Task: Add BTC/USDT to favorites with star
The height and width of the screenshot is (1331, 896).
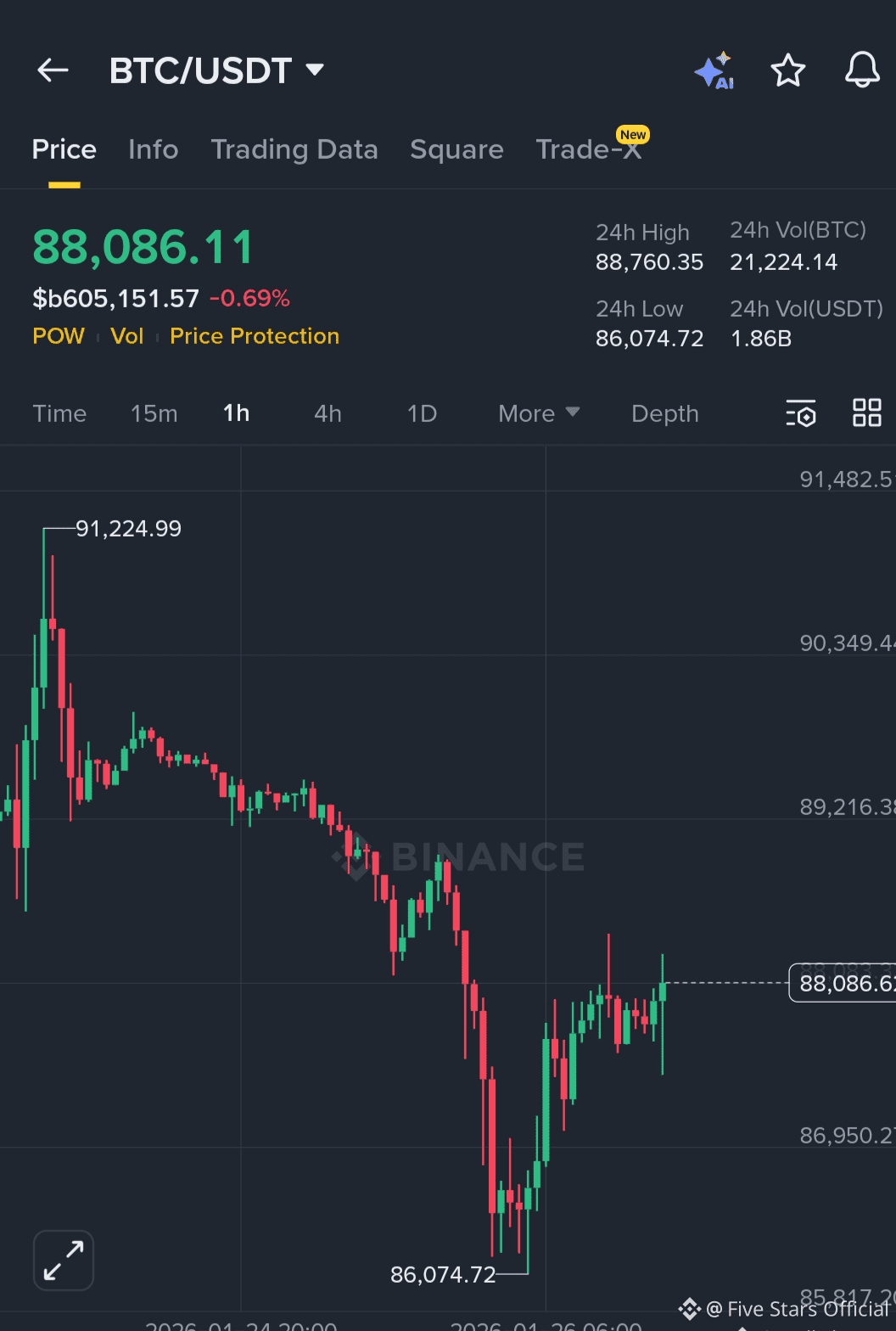Action: 787,70
